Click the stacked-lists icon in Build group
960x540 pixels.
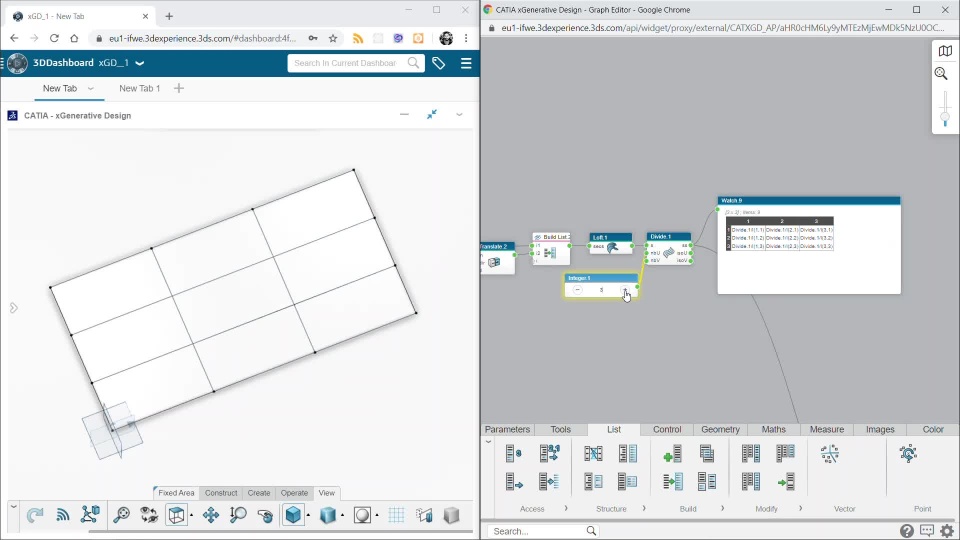click(707, 454)
